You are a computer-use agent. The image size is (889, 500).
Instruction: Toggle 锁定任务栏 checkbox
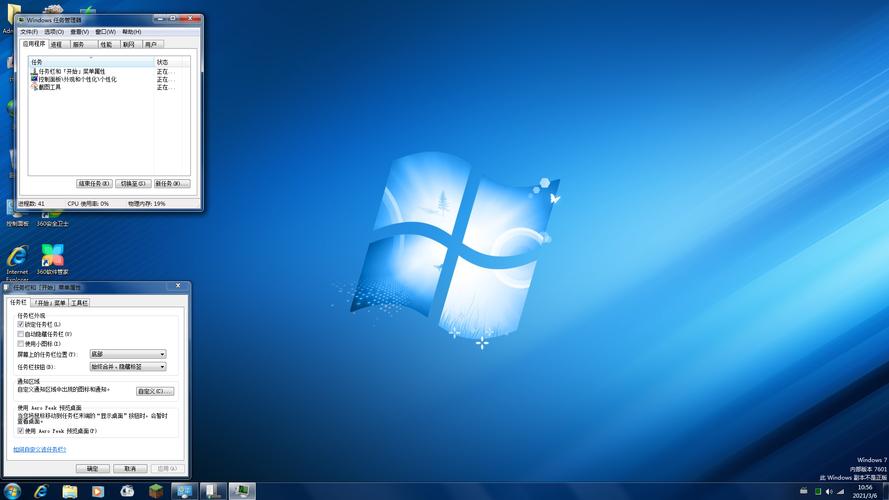click(x=20, y=324)
